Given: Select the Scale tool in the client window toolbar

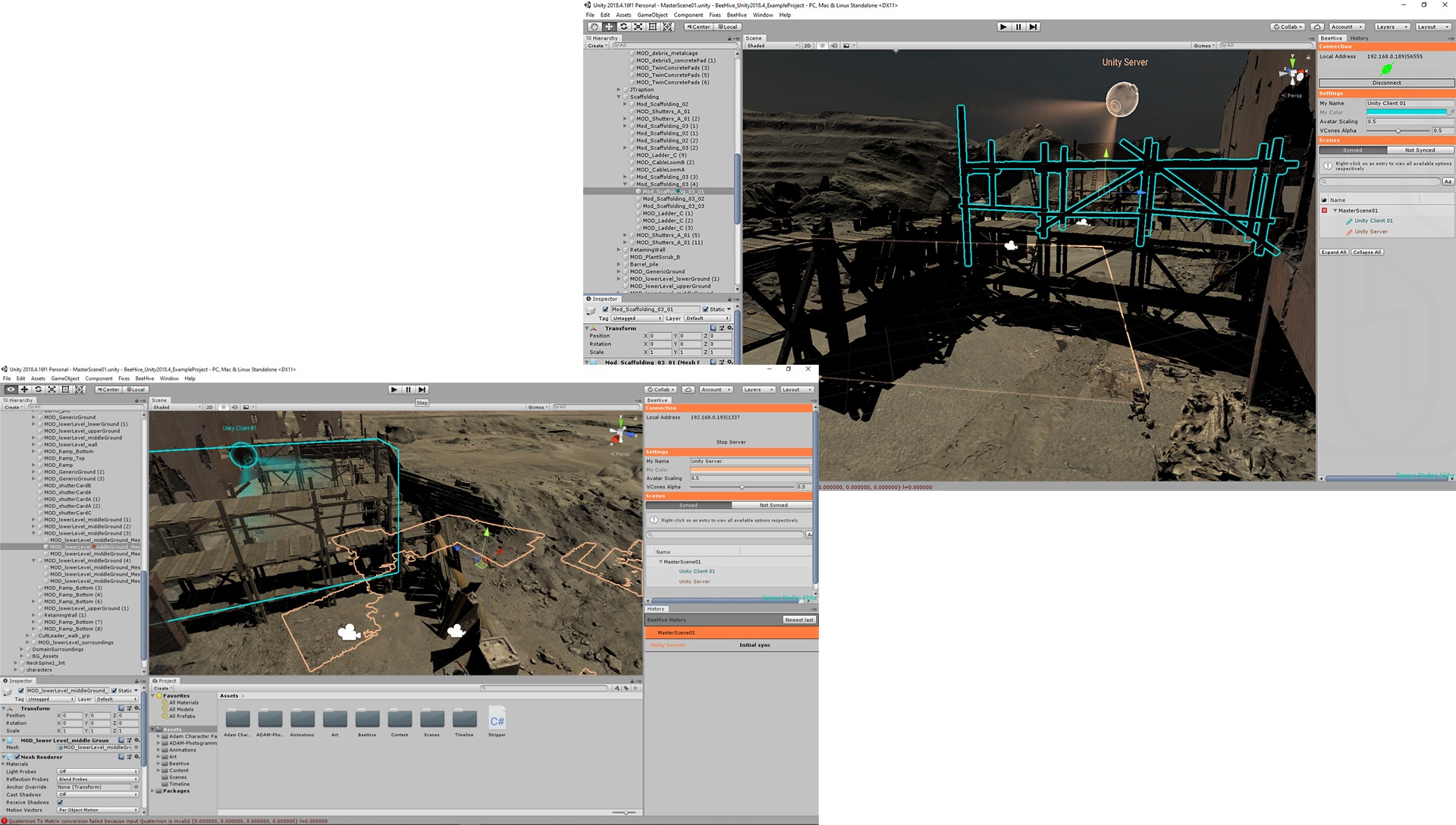Looking at the screenshot, I should pyautogui.click(x=638, y=27).
